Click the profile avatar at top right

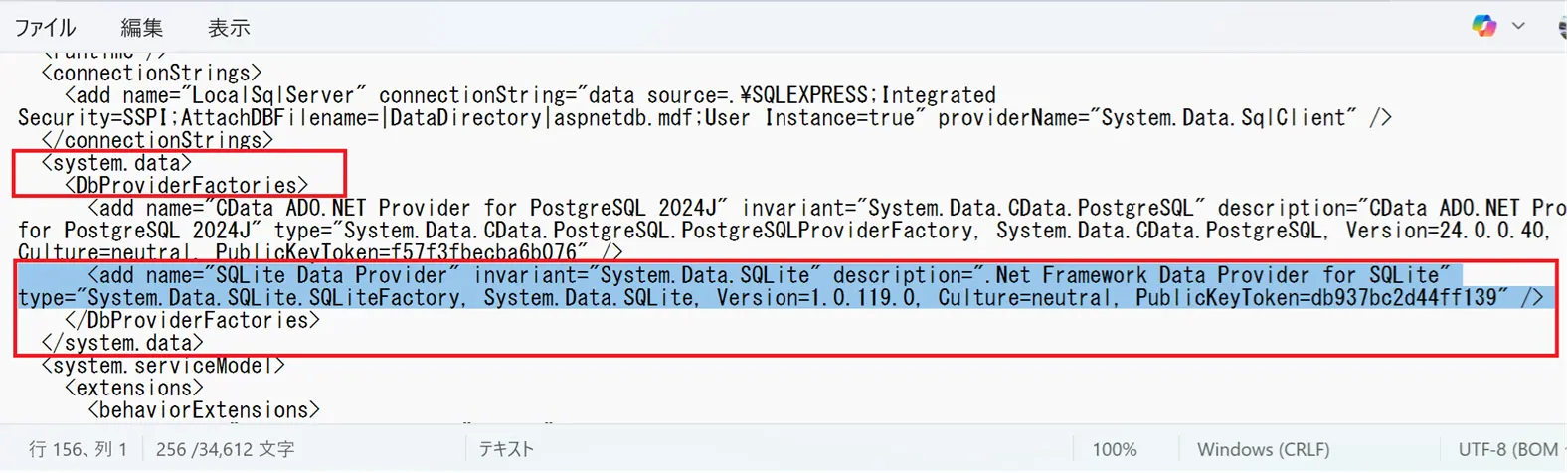[1563, 27]
